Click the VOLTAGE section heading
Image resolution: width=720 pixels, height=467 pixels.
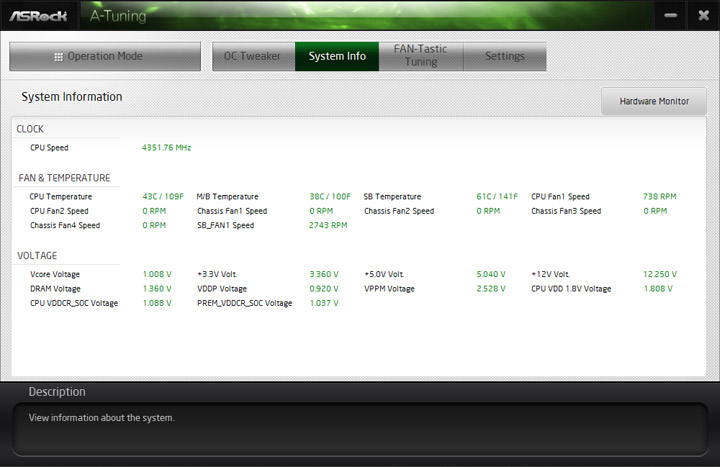37,255
